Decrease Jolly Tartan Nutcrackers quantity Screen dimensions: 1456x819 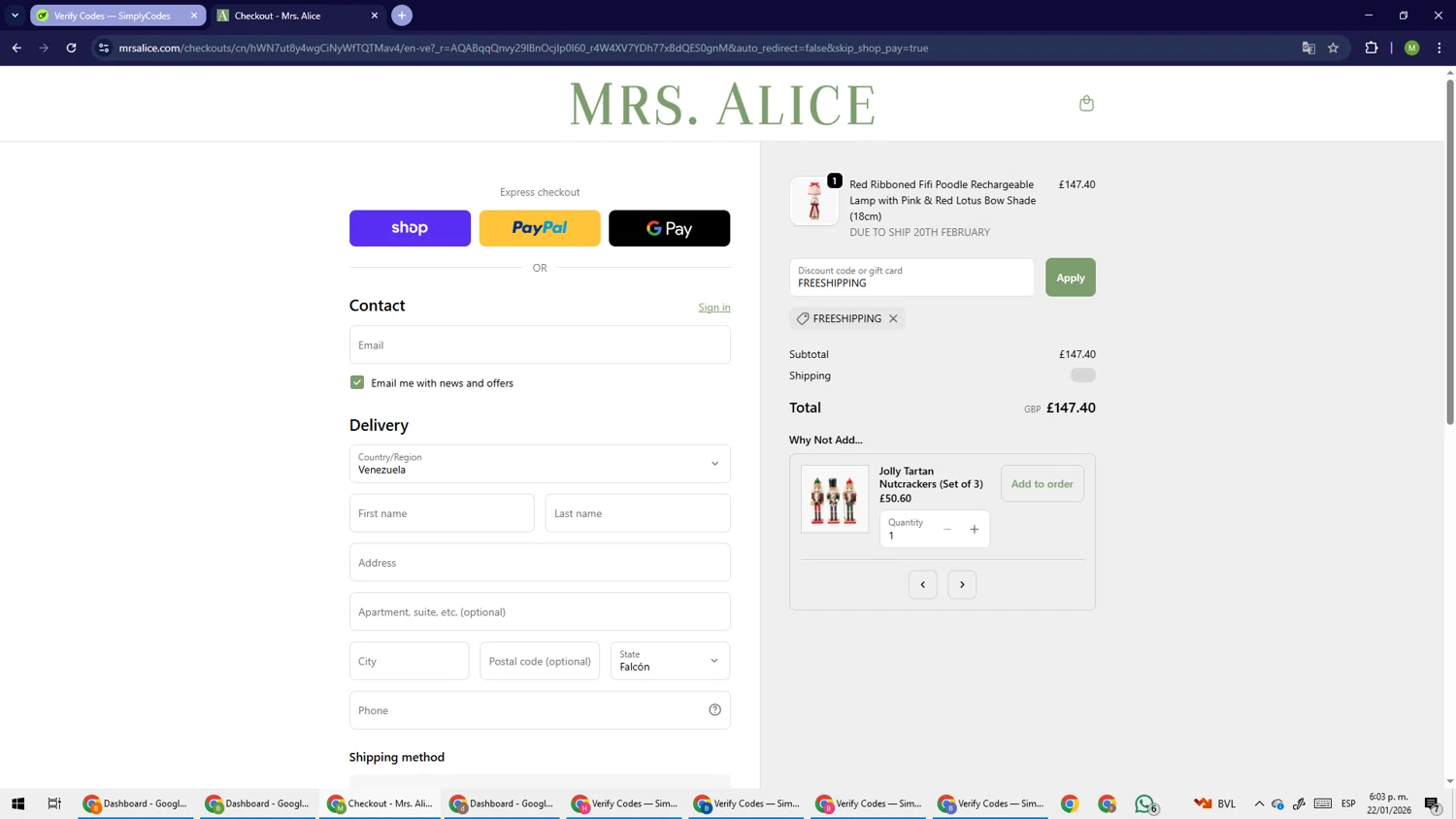click(947, 529)
